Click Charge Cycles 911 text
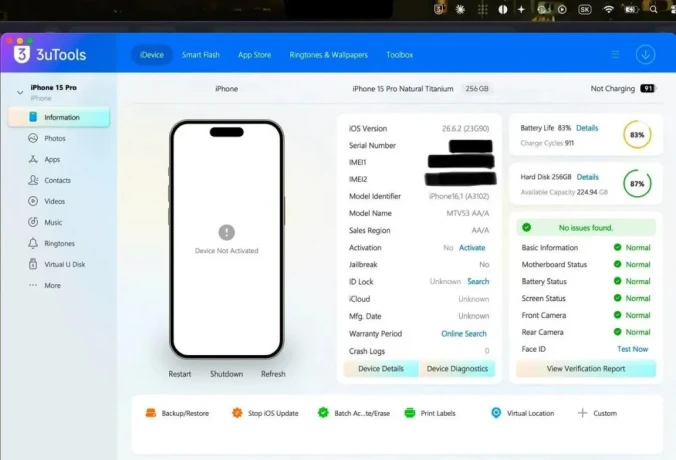Image resolution: width=676 pixels, height=460 pixels. 547,143
